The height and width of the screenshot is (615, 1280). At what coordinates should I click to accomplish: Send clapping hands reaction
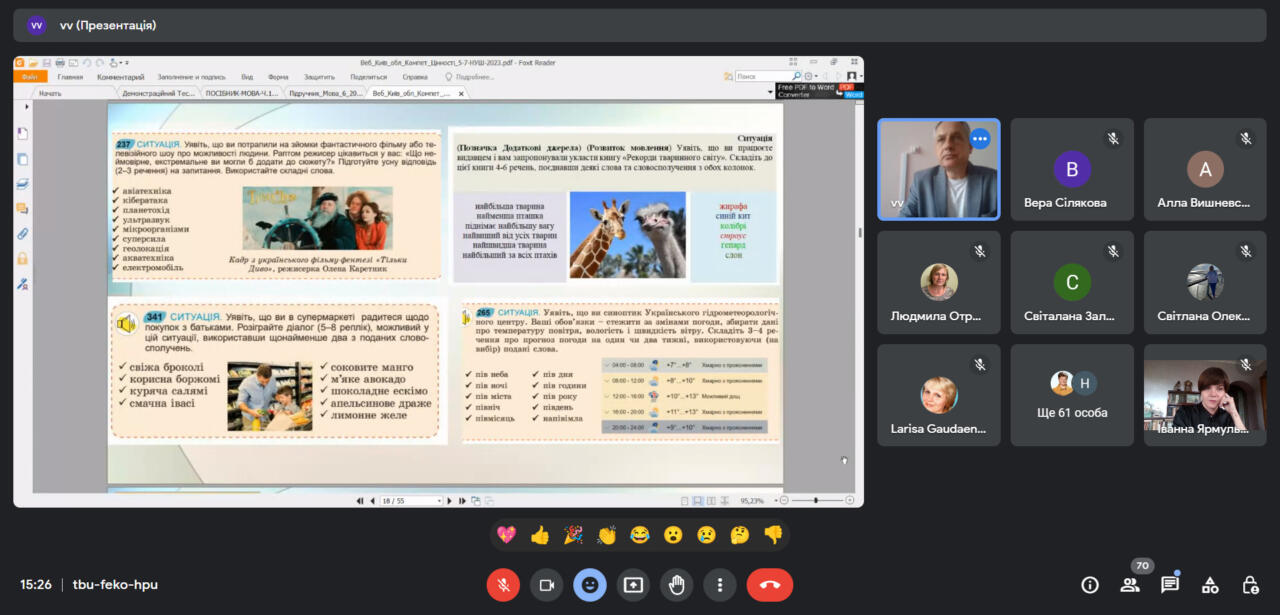click(606, 535)
